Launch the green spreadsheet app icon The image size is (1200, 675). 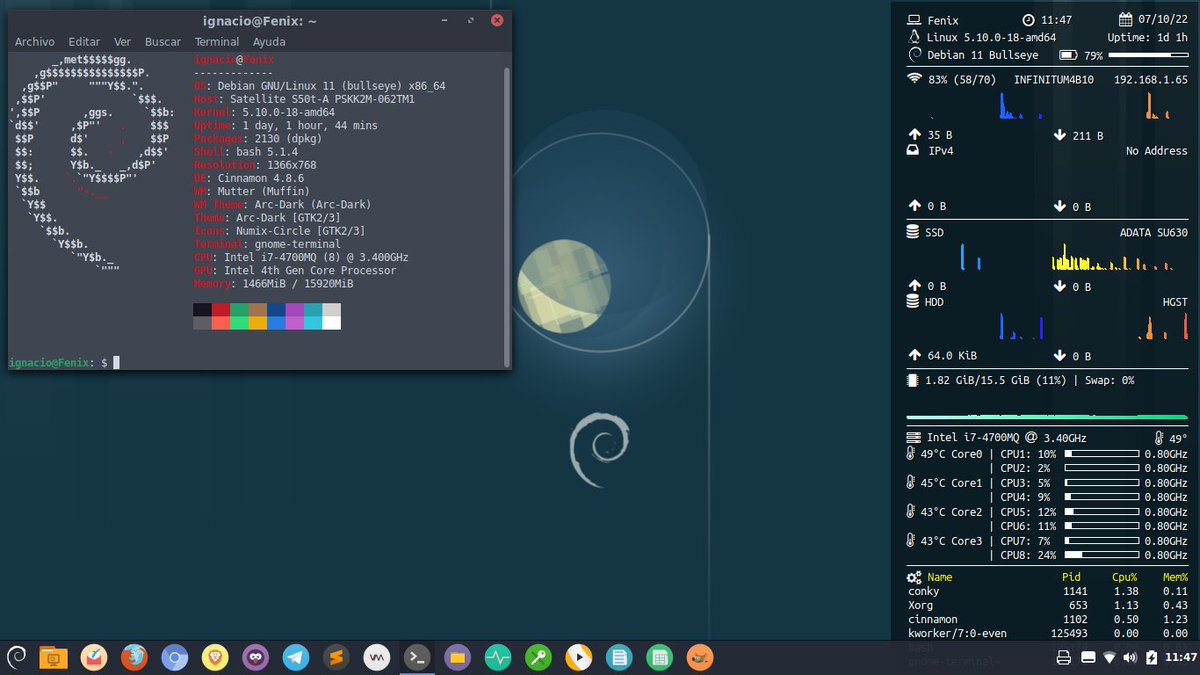click(659, 657)
